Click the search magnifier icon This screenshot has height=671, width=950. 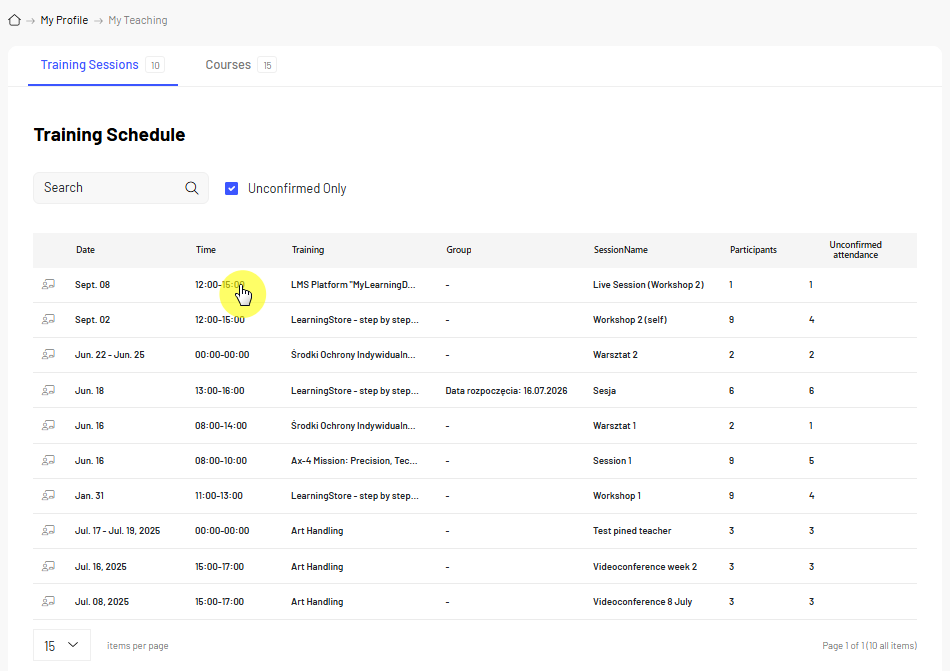[x=191, y=188]
